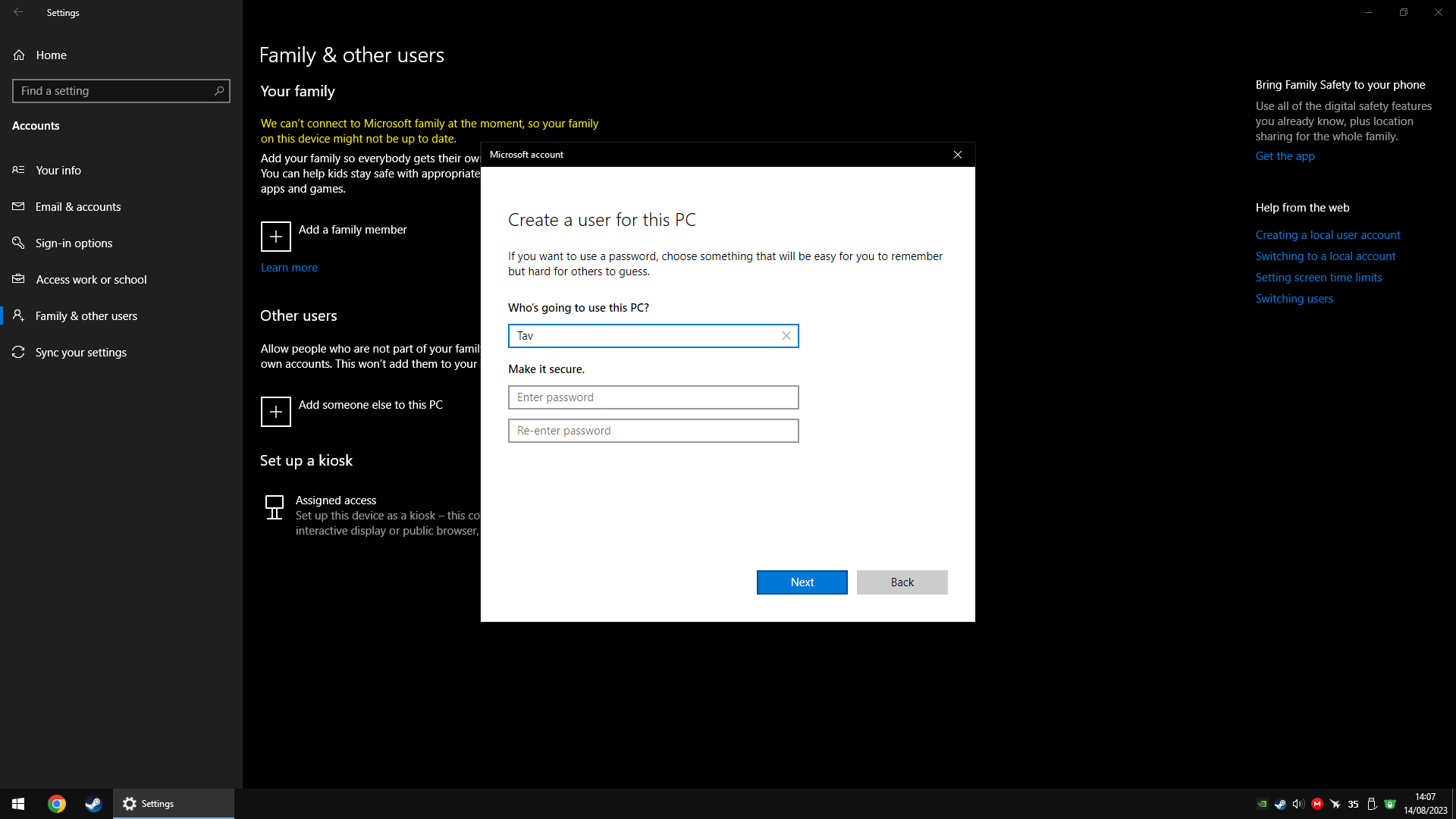Select Sync your settings
1456x819 pixels.
[81, 353]
